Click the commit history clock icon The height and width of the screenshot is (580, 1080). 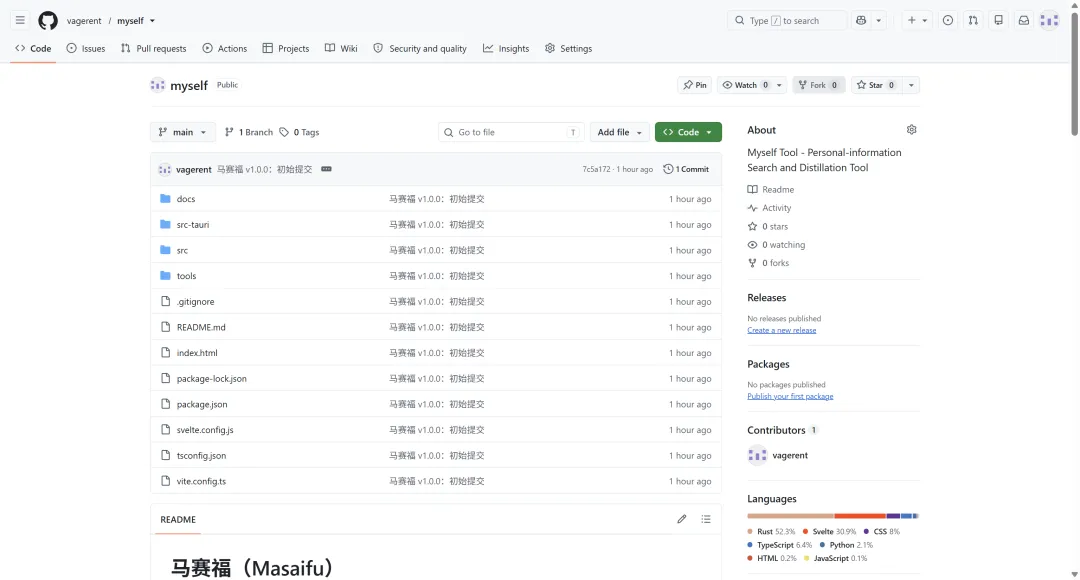[668, 169]
